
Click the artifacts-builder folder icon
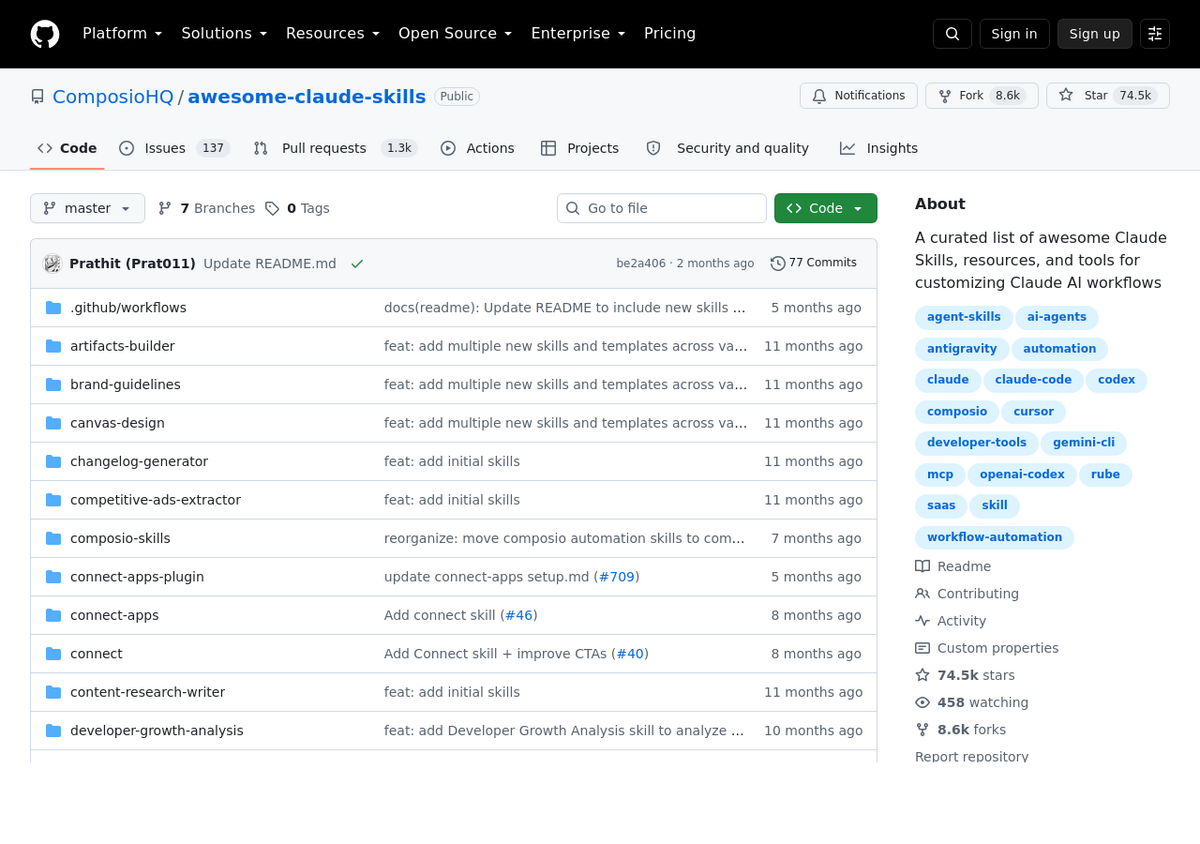point(53,346)
